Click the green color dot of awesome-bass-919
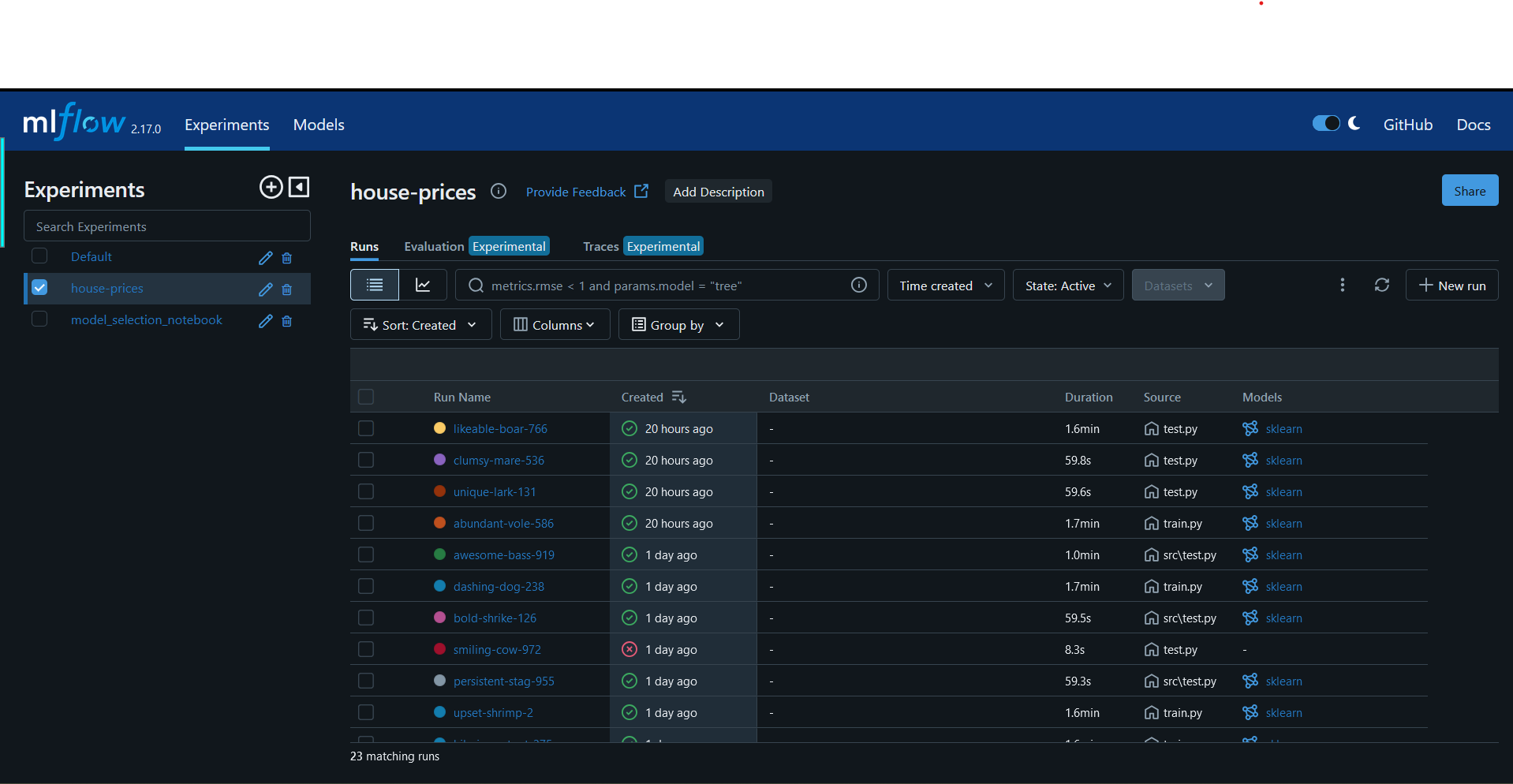Viewport: 1513px width, 784px height. click(440, 554)
